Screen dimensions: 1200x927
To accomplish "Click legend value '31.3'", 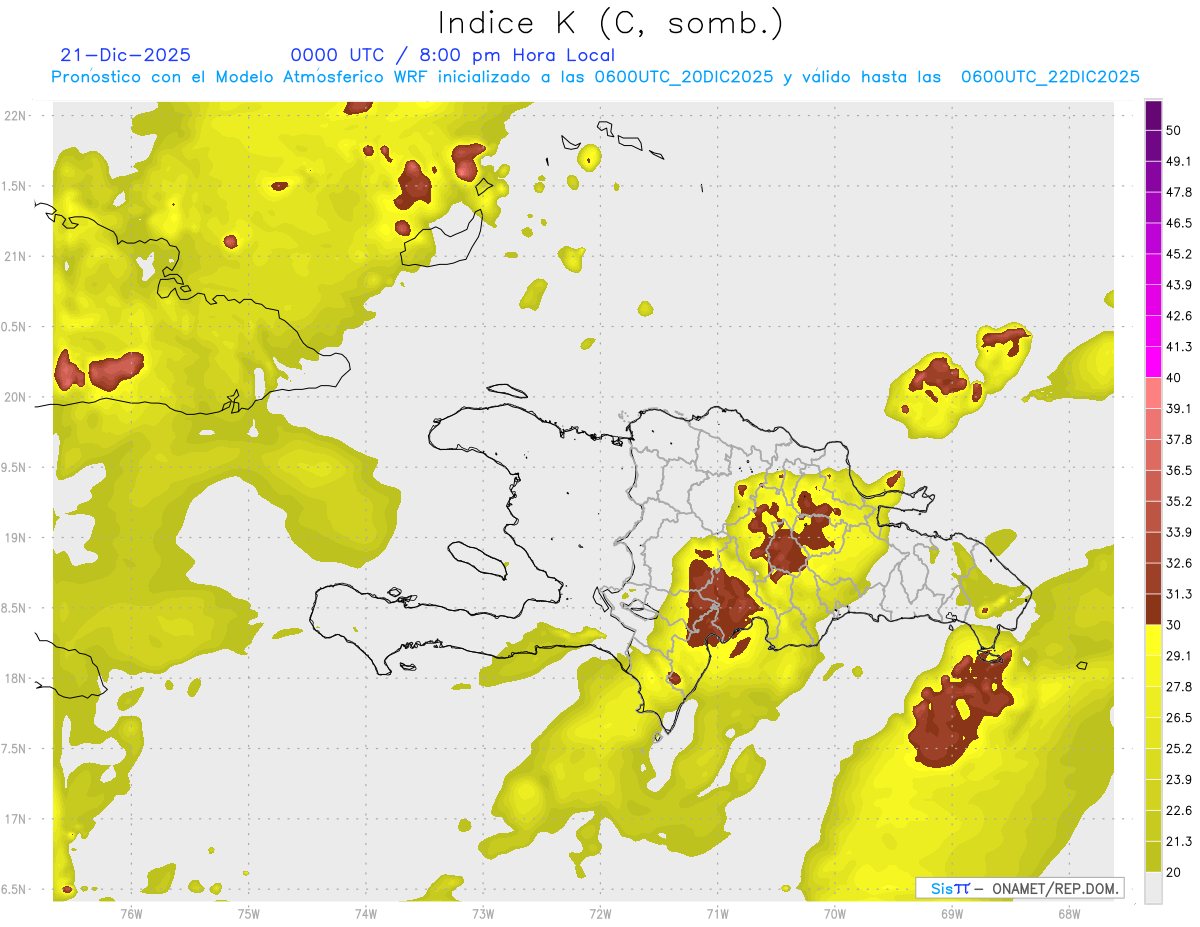I will [1179, 594].
